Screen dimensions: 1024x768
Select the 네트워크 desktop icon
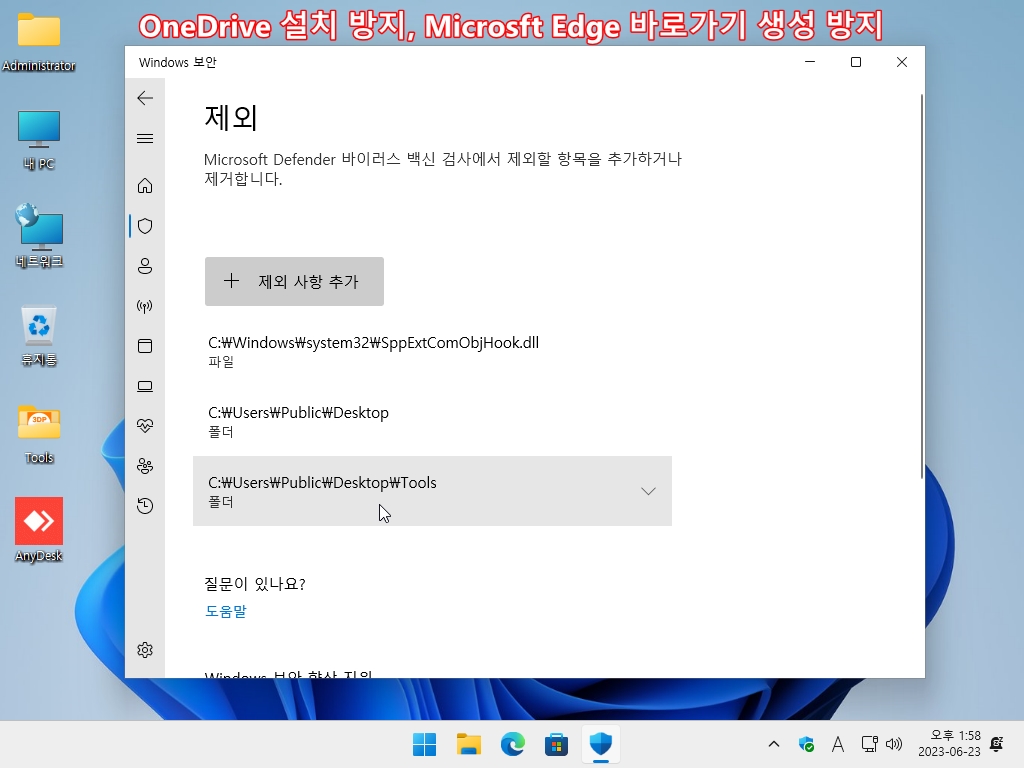39,236
